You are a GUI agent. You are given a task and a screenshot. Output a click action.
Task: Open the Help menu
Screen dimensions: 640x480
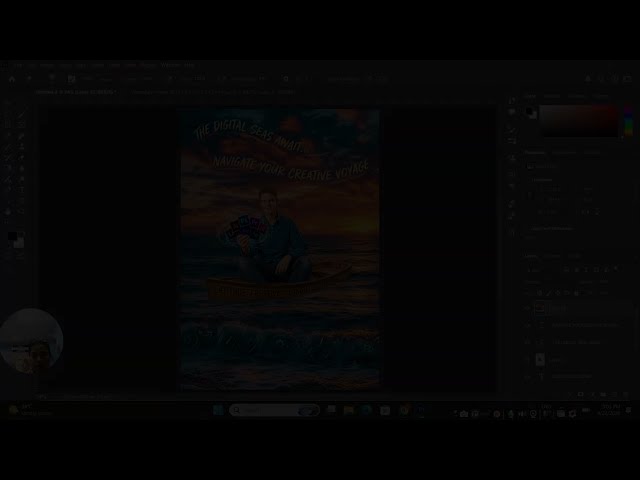point(189,65)
